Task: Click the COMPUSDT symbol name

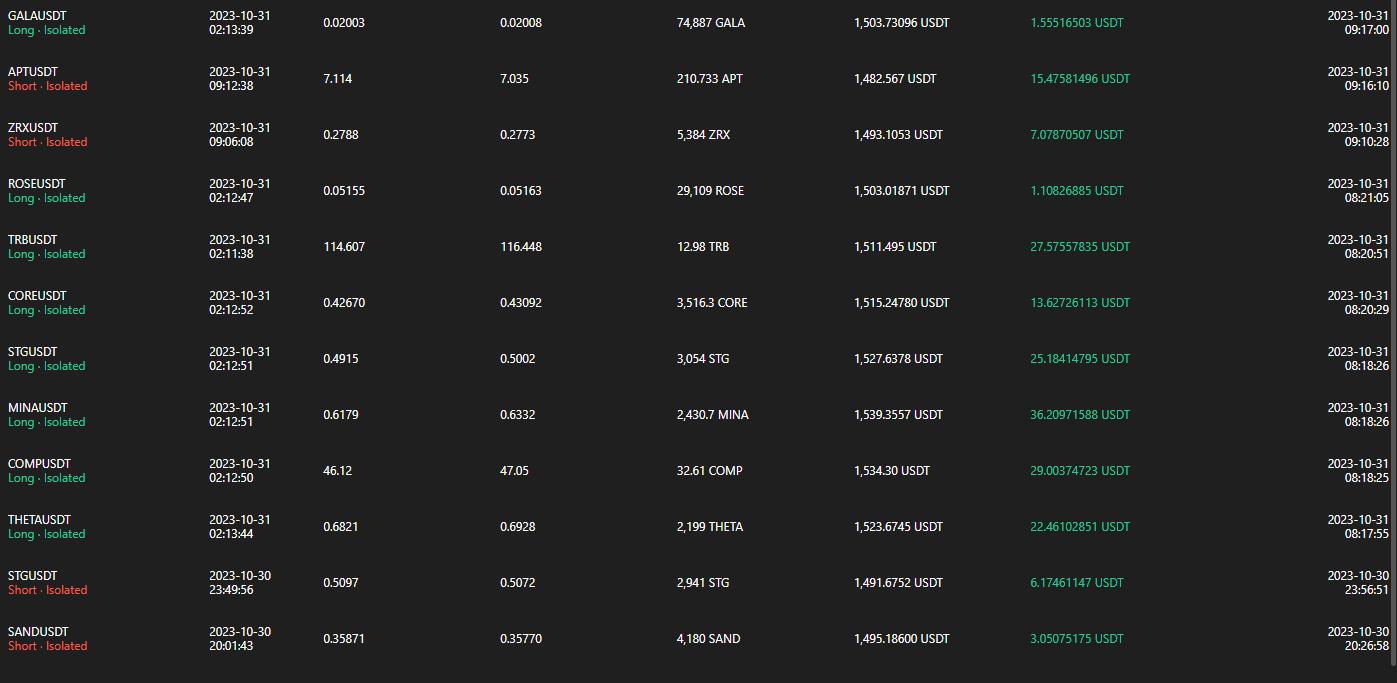Action: [39, 463]
